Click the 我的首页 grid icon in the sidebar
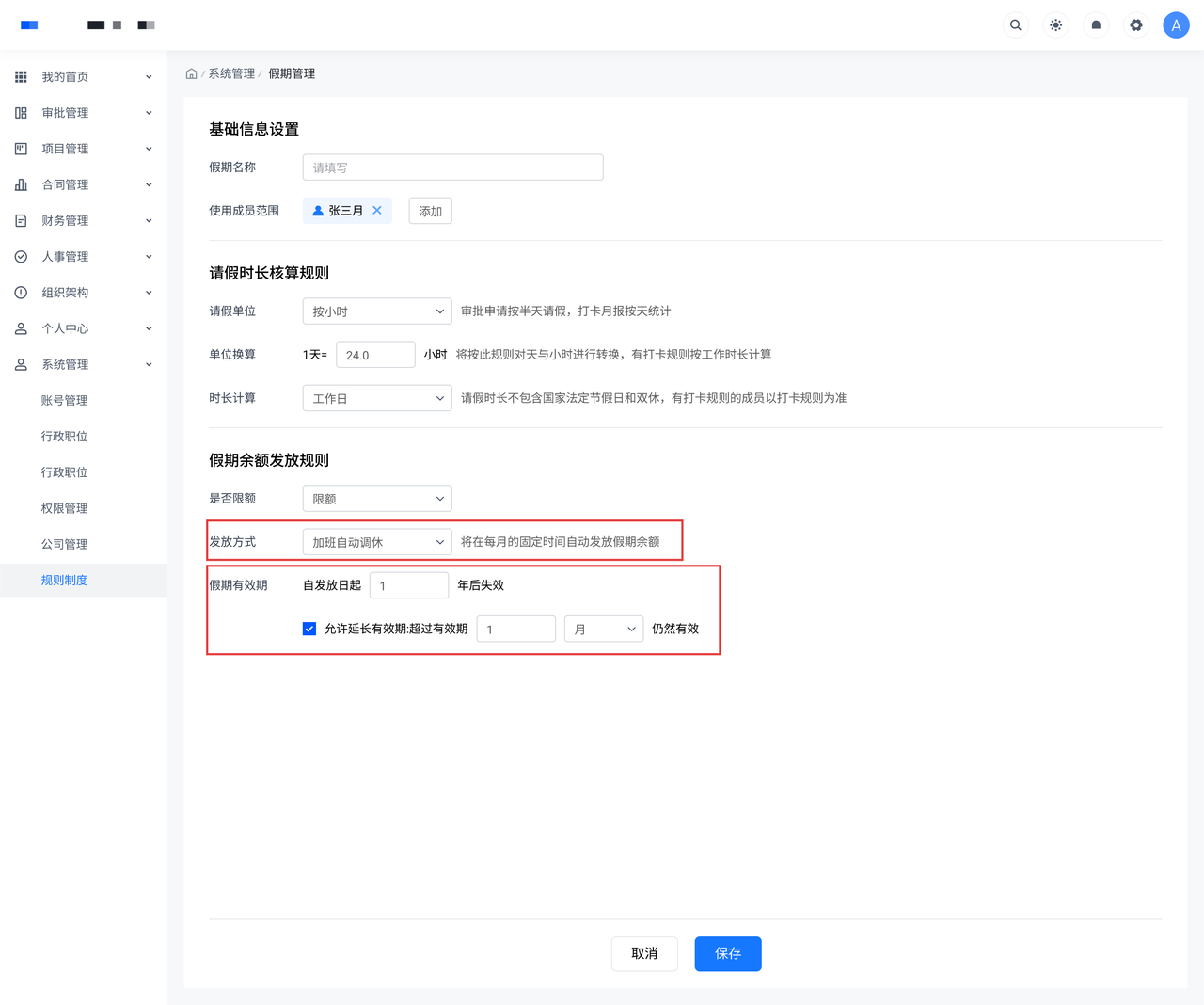This screenshot has height=1005, width=1204. point(21,77)
